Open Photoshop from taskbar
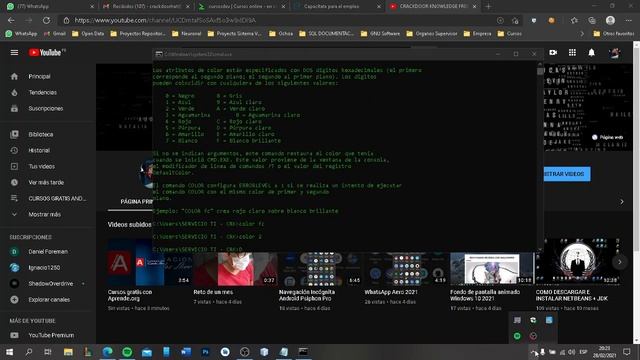 pos(205,352)
